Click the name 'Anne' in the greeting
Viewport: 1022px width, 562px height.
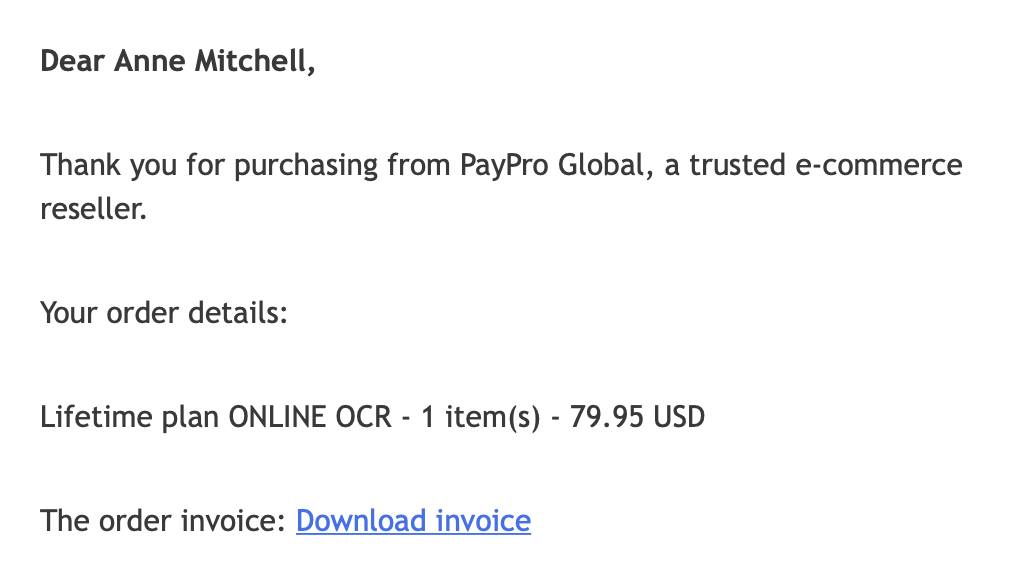[x=150, y=62]
